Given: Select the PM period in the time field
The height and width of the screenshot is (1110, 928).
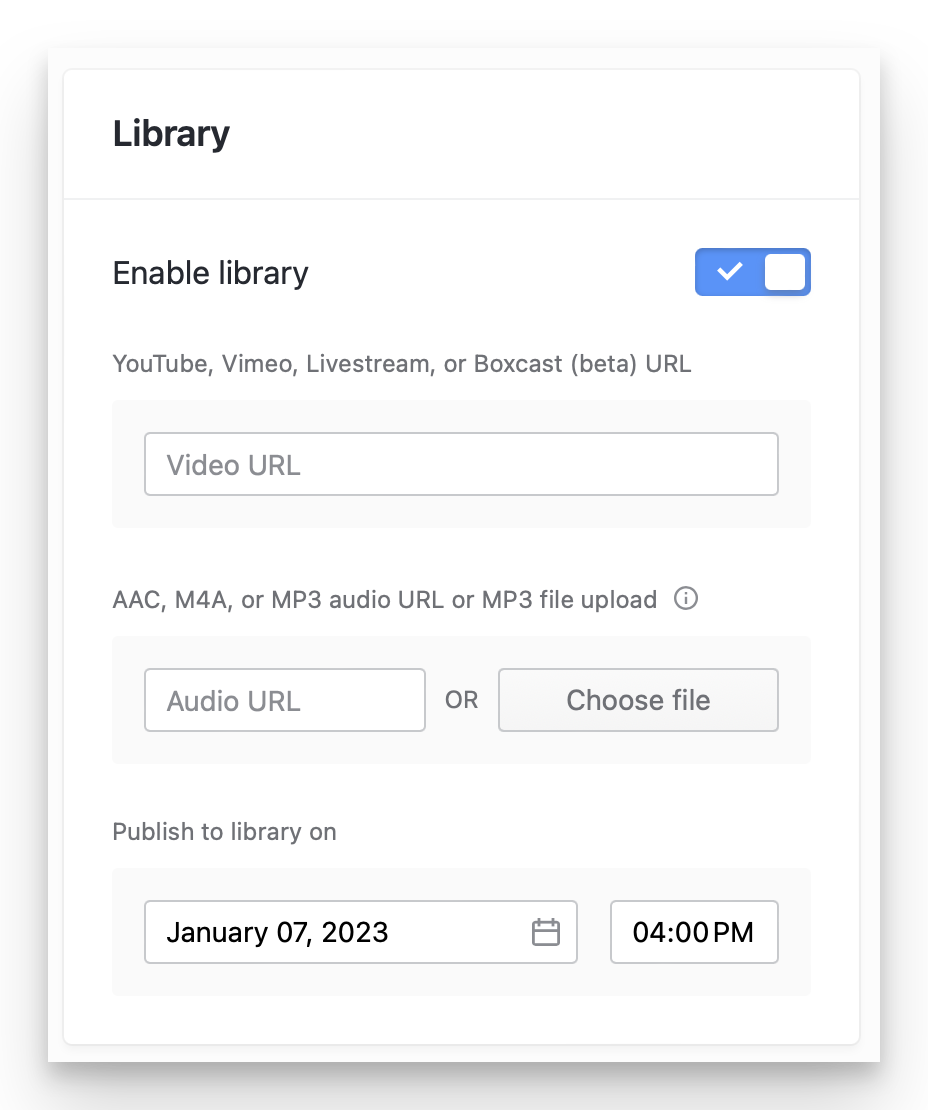Looking at the screenshot, I should tap(734, 933).
